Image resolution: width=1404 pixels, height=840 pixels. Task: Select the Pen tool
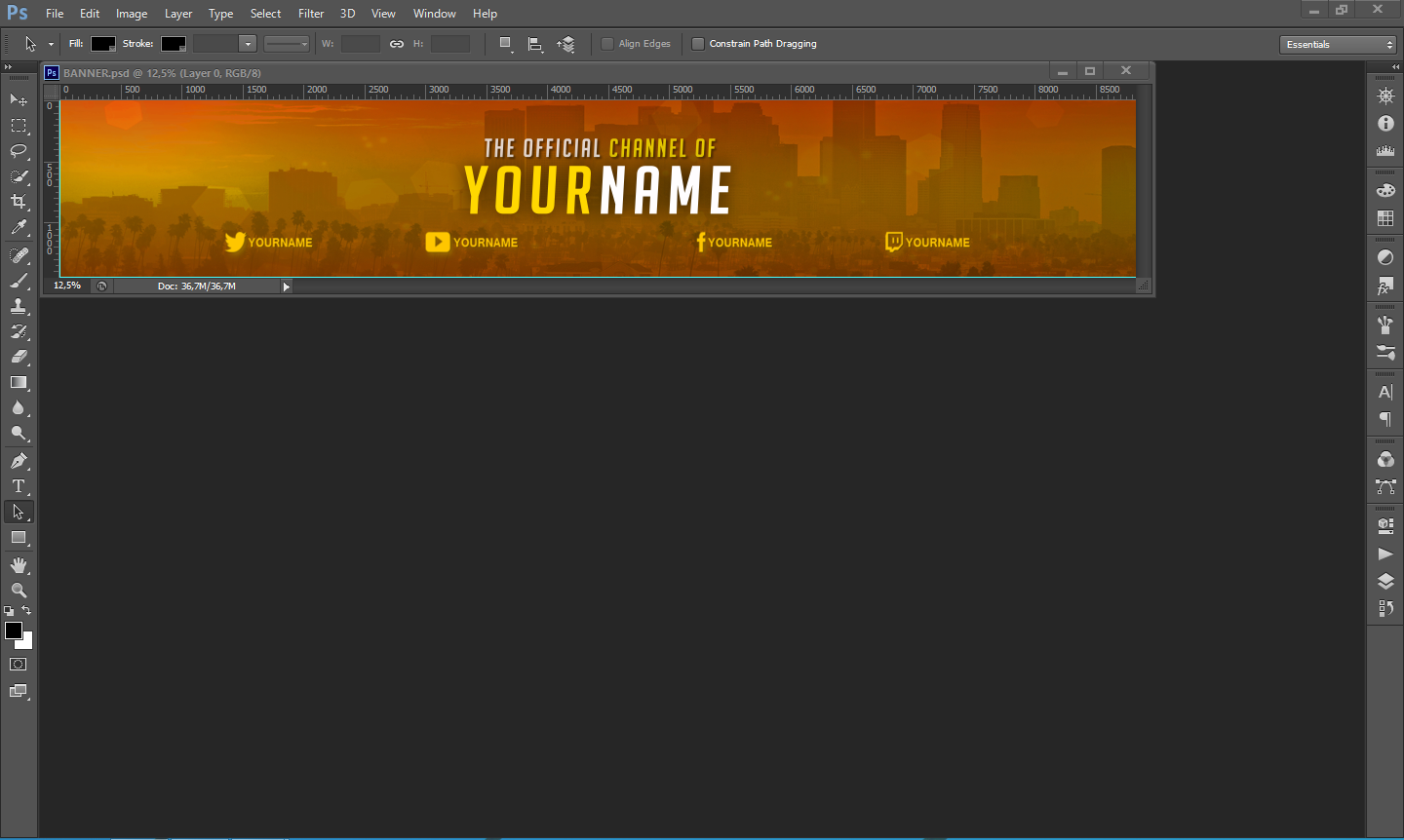pyautogui.click(x=19, y=460)
